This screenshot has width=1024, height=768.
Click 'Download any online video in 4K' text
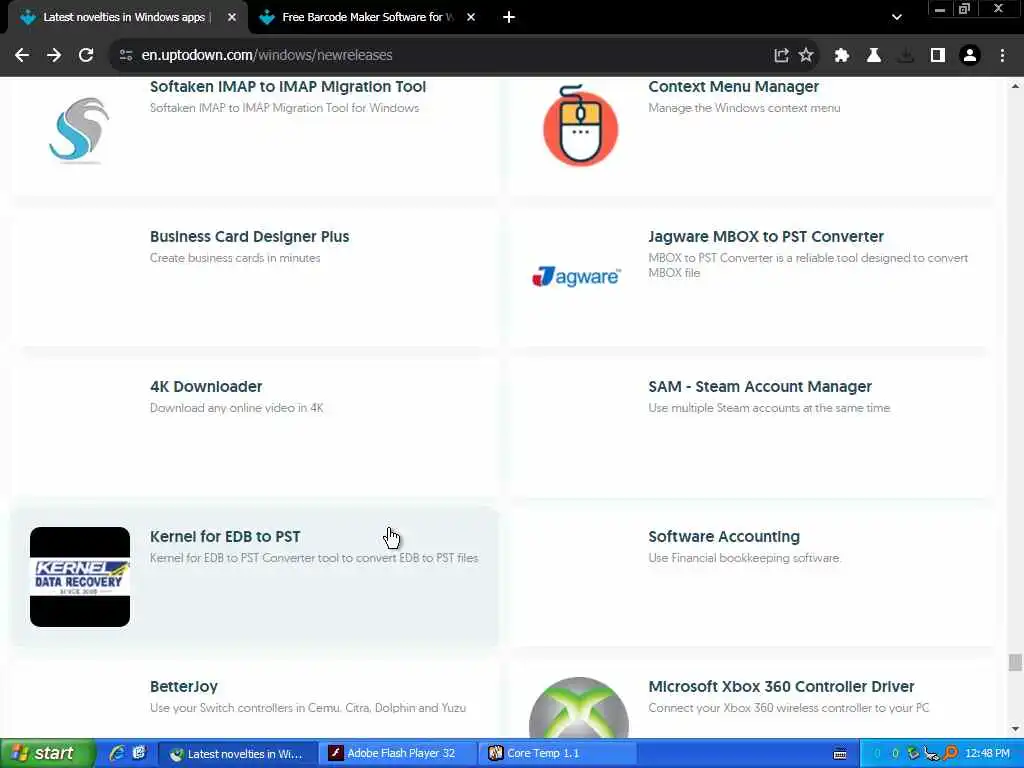pyautogui.click(x=236, y=408)
